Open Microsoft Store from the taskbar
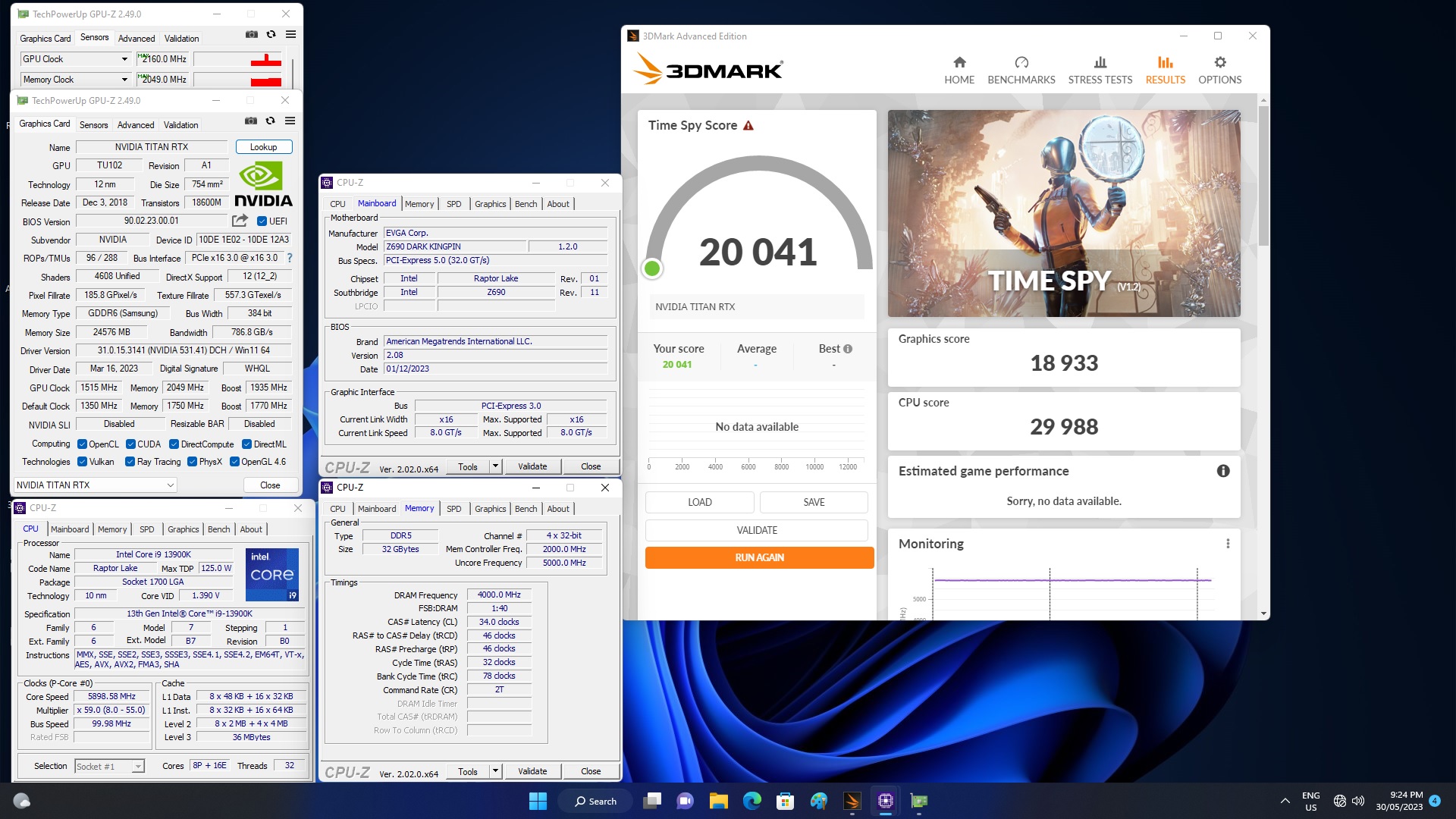The image size is (1456, 819). (785, 801)
